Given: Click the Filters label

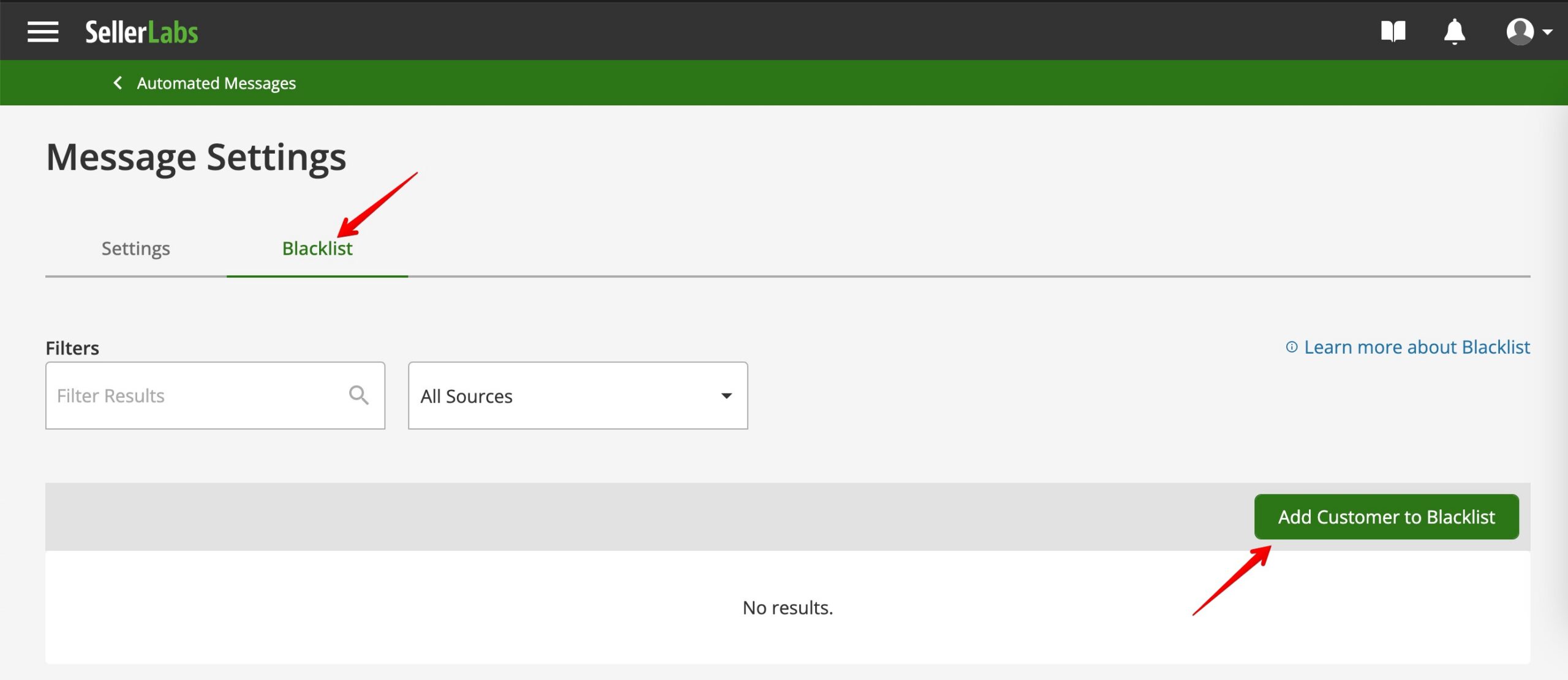Looking at the screenshot, I should [72, 348].
